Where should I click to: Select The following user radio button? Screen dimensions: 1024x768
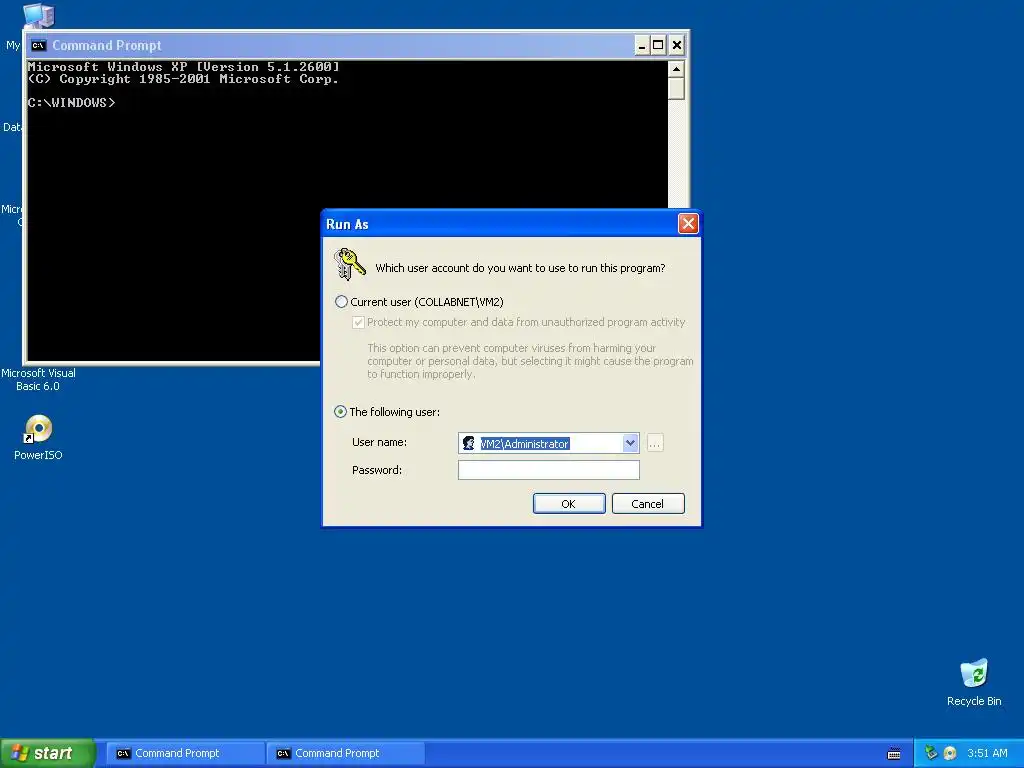click(x=340, y=411)
